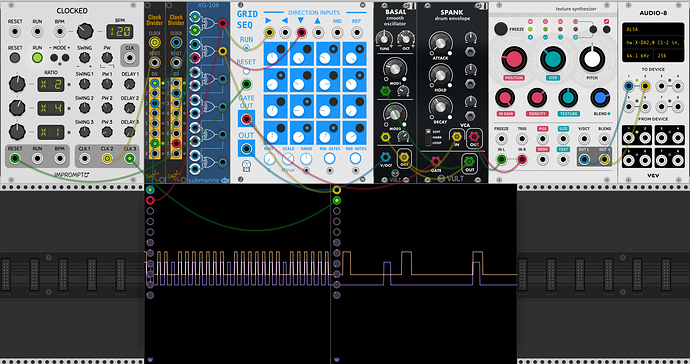This screenshot has width=690, height=364.
Task: Click the CLOCKED BPM display showing 120
Action: pos(119,31)
